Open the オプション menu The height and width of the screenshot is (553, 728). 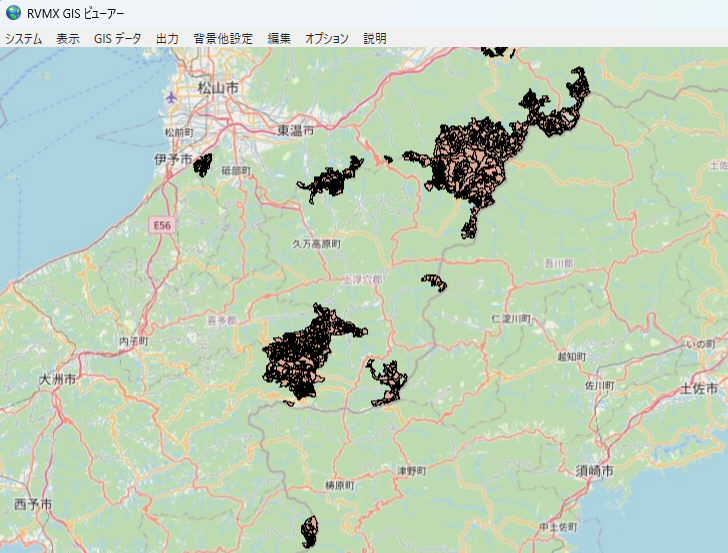click(327, 38)
